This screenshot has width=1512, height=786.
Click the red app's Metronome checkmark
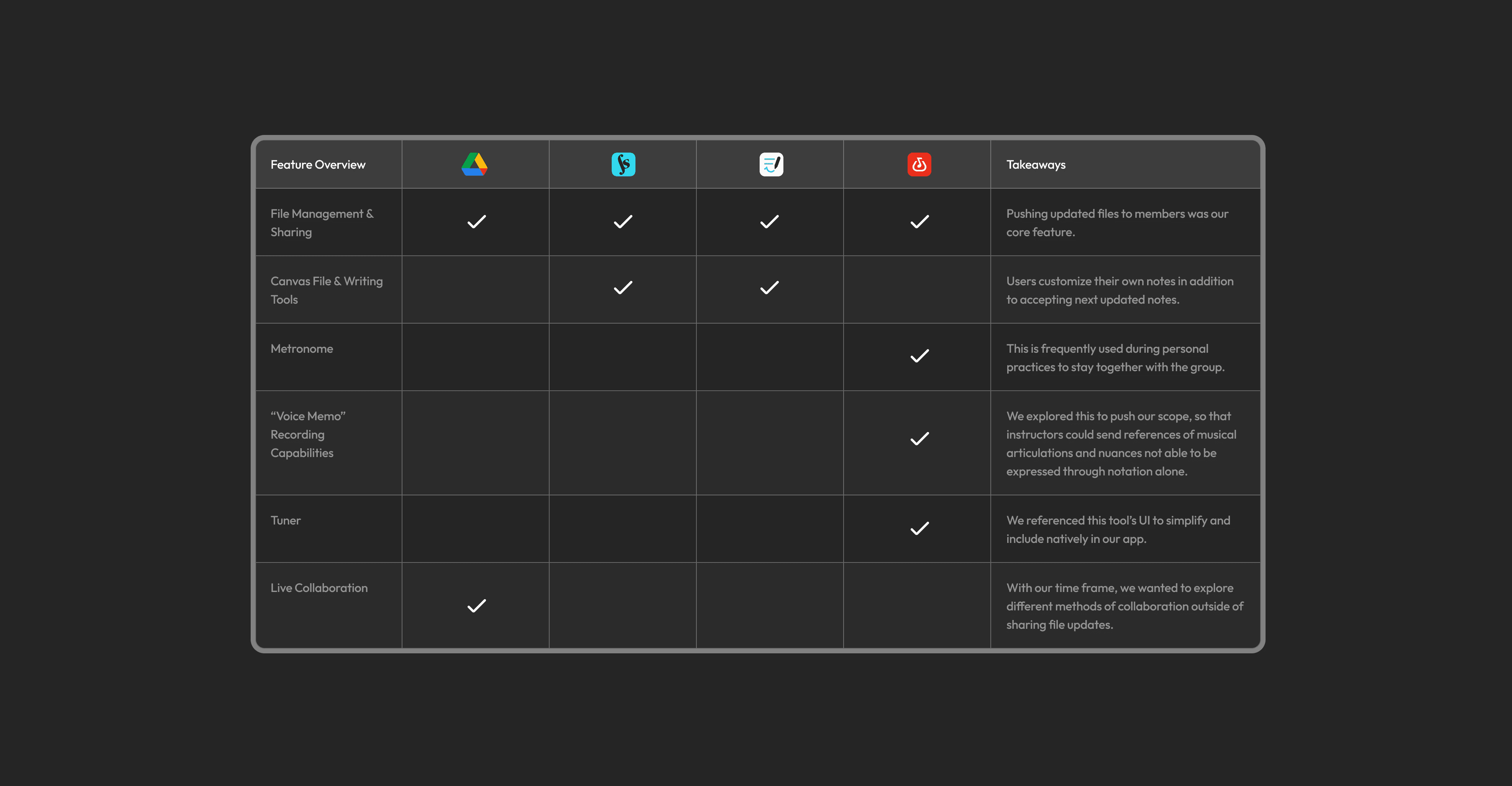point(919,356)
